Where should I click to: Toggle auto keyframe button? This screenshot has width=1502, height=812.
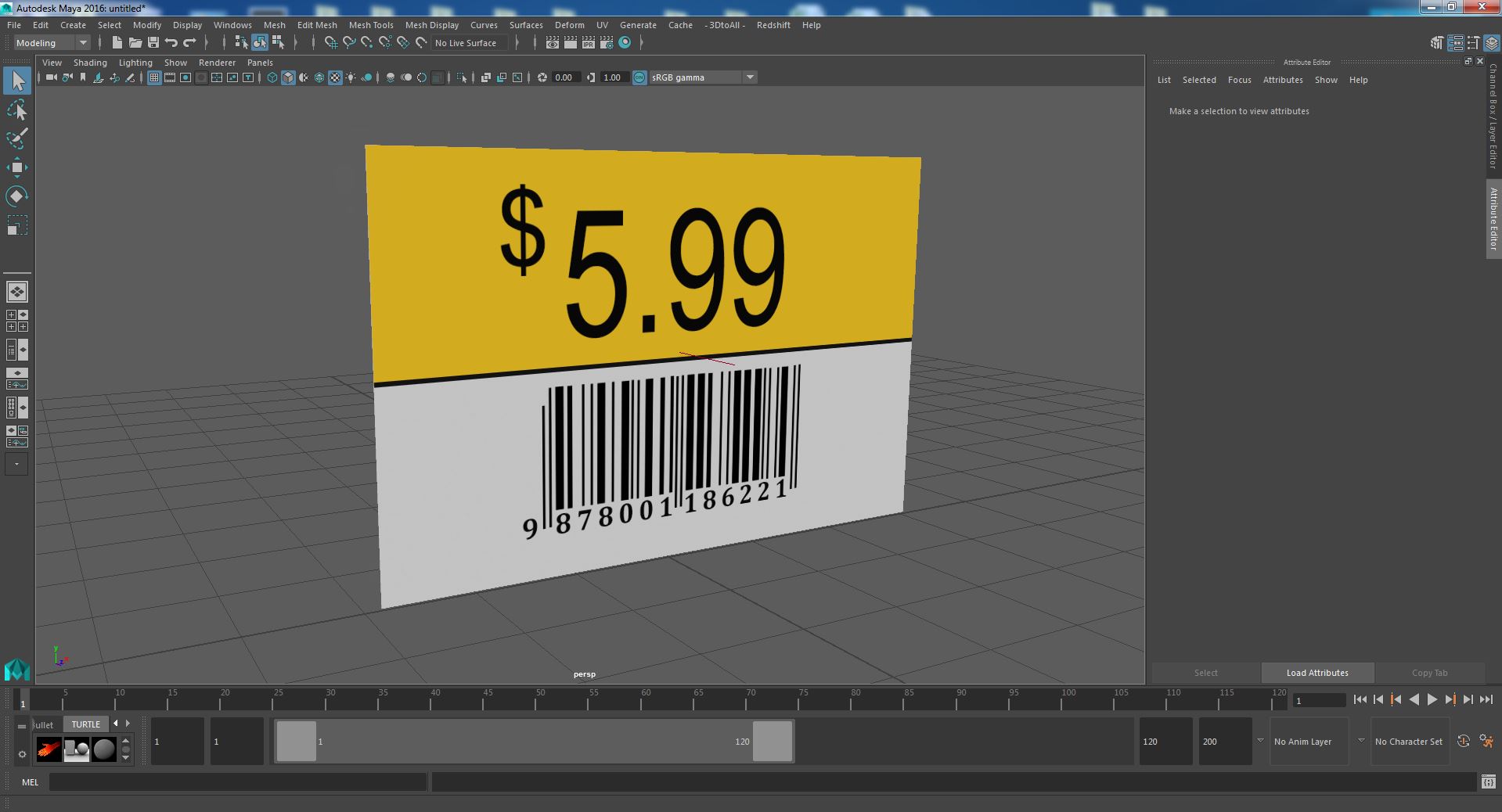(x=1463, y=741)
